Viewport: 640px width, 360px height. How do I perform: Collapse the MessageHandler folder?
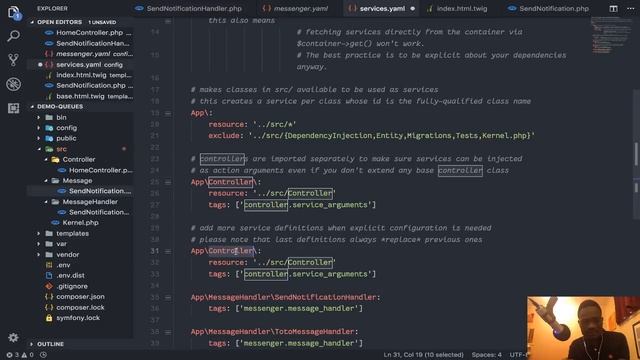pos(46,202)
